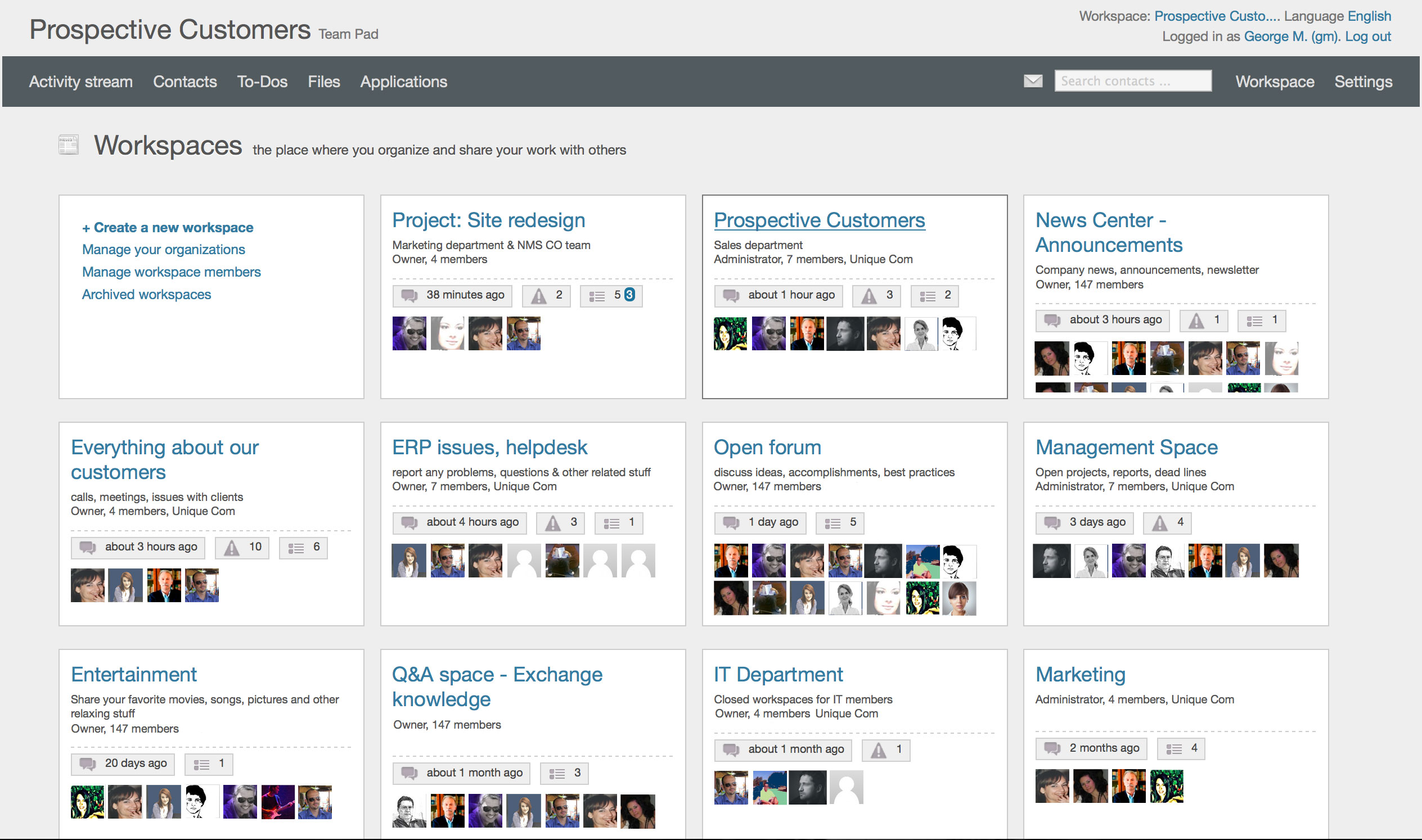
Task: Focus the Search contacts input field
Action: [x=1132, y=81]
